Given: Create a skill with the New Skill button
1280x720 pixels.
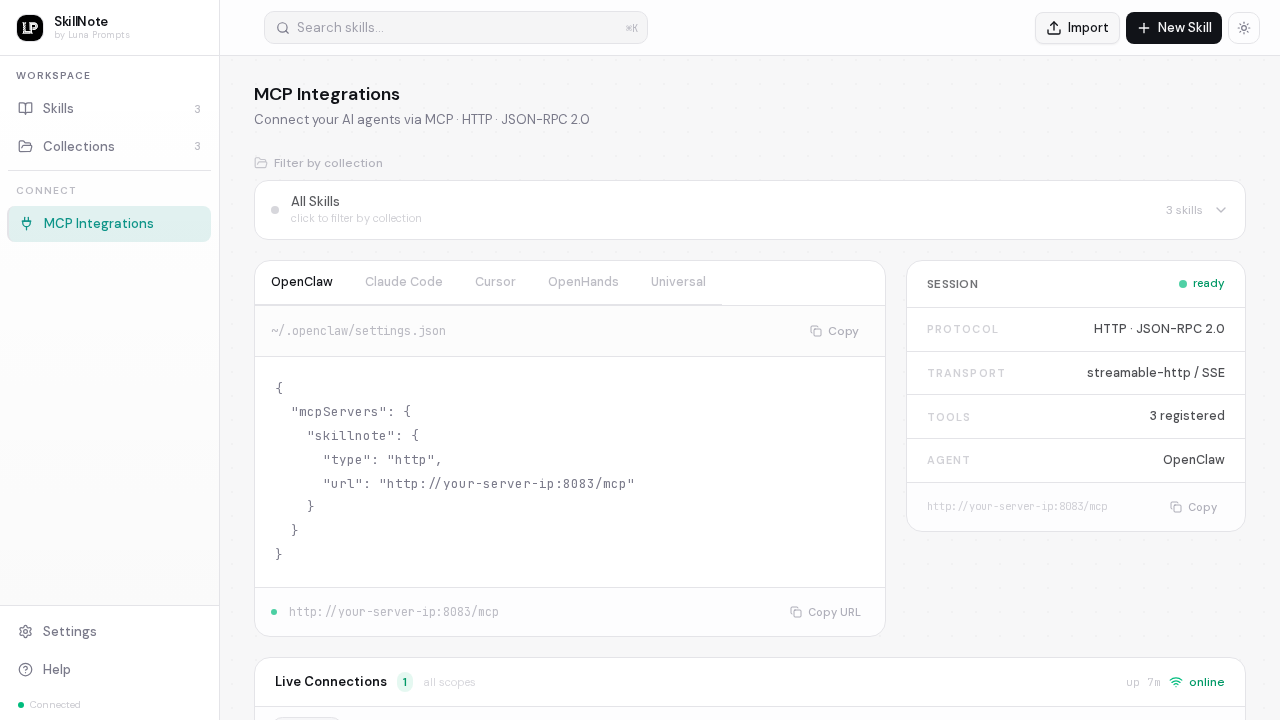Looking at the screenshot, I should pyautogui.click(x=1174, y=28).
